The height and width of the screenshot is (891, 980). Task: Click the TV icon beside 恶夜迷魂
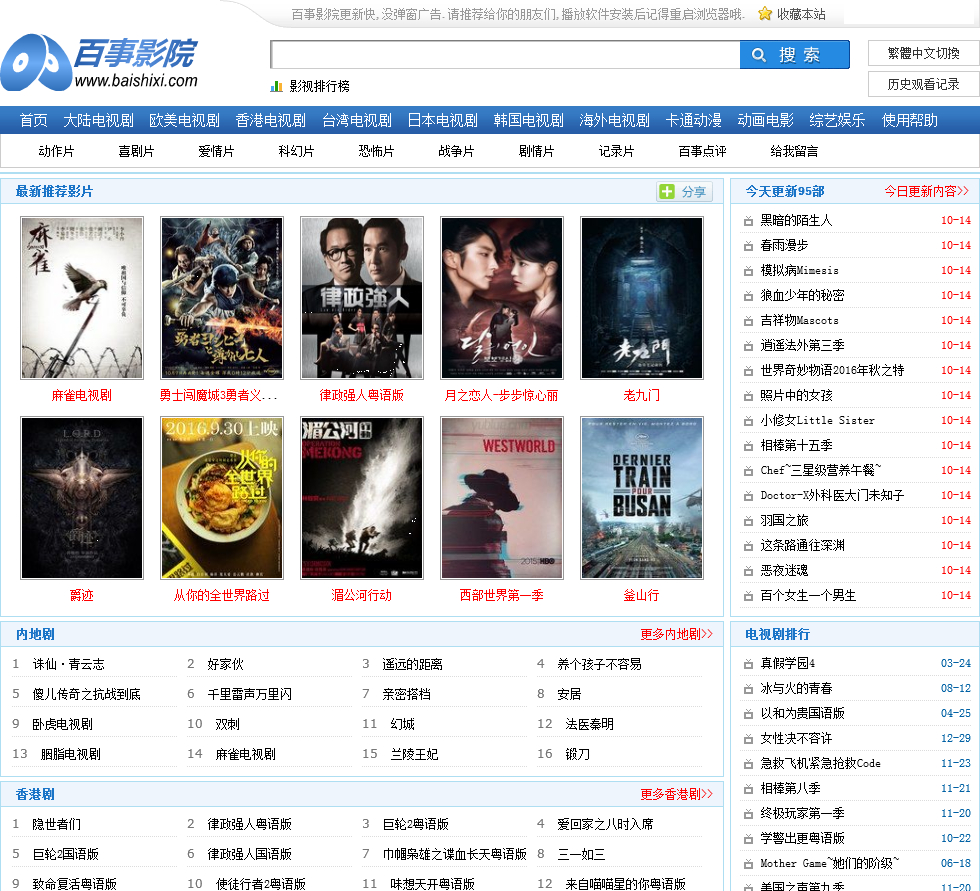pos(748,570)
